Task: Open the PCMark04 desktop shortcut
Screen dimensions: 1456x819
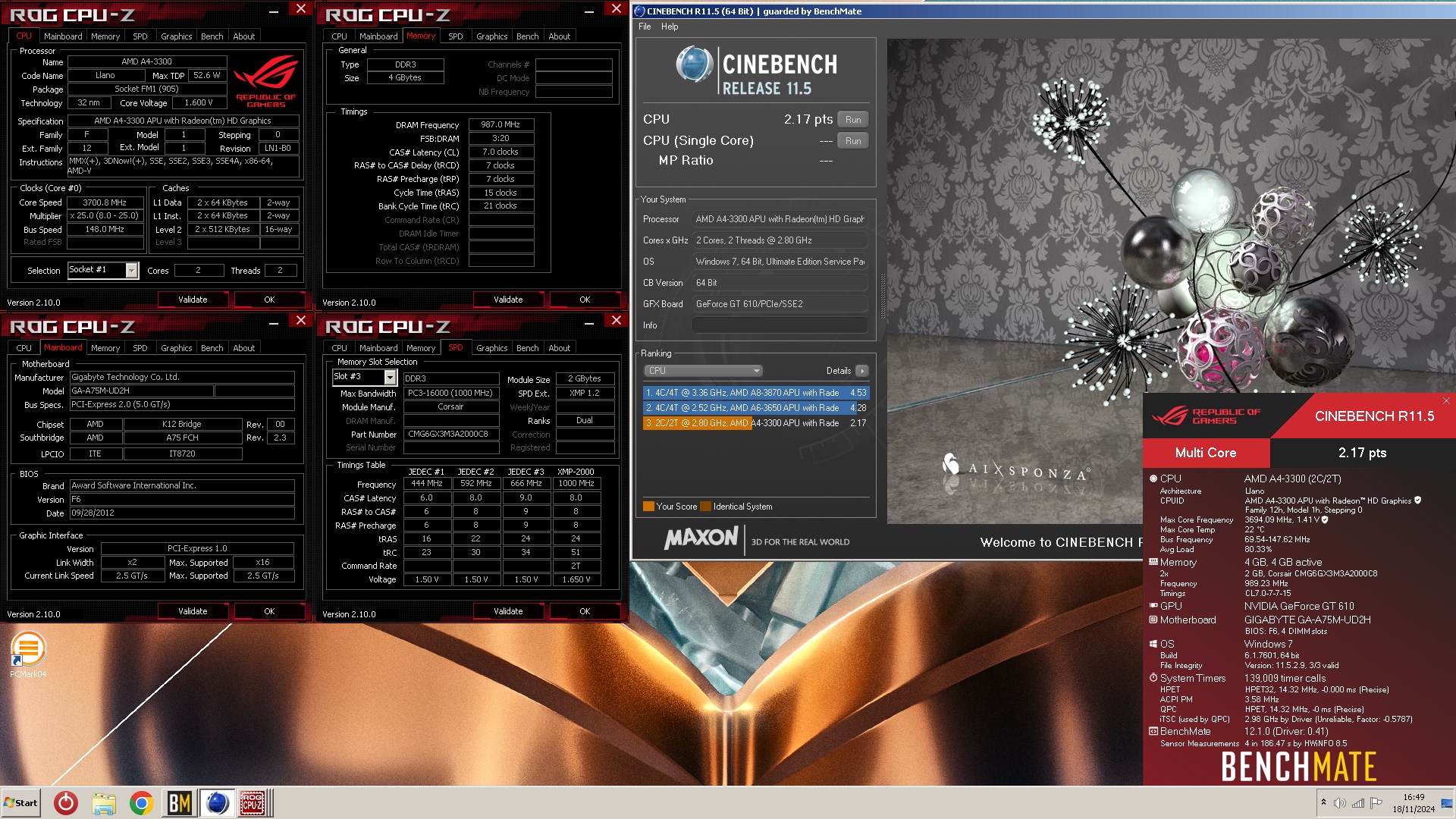Action: [28, 655]
